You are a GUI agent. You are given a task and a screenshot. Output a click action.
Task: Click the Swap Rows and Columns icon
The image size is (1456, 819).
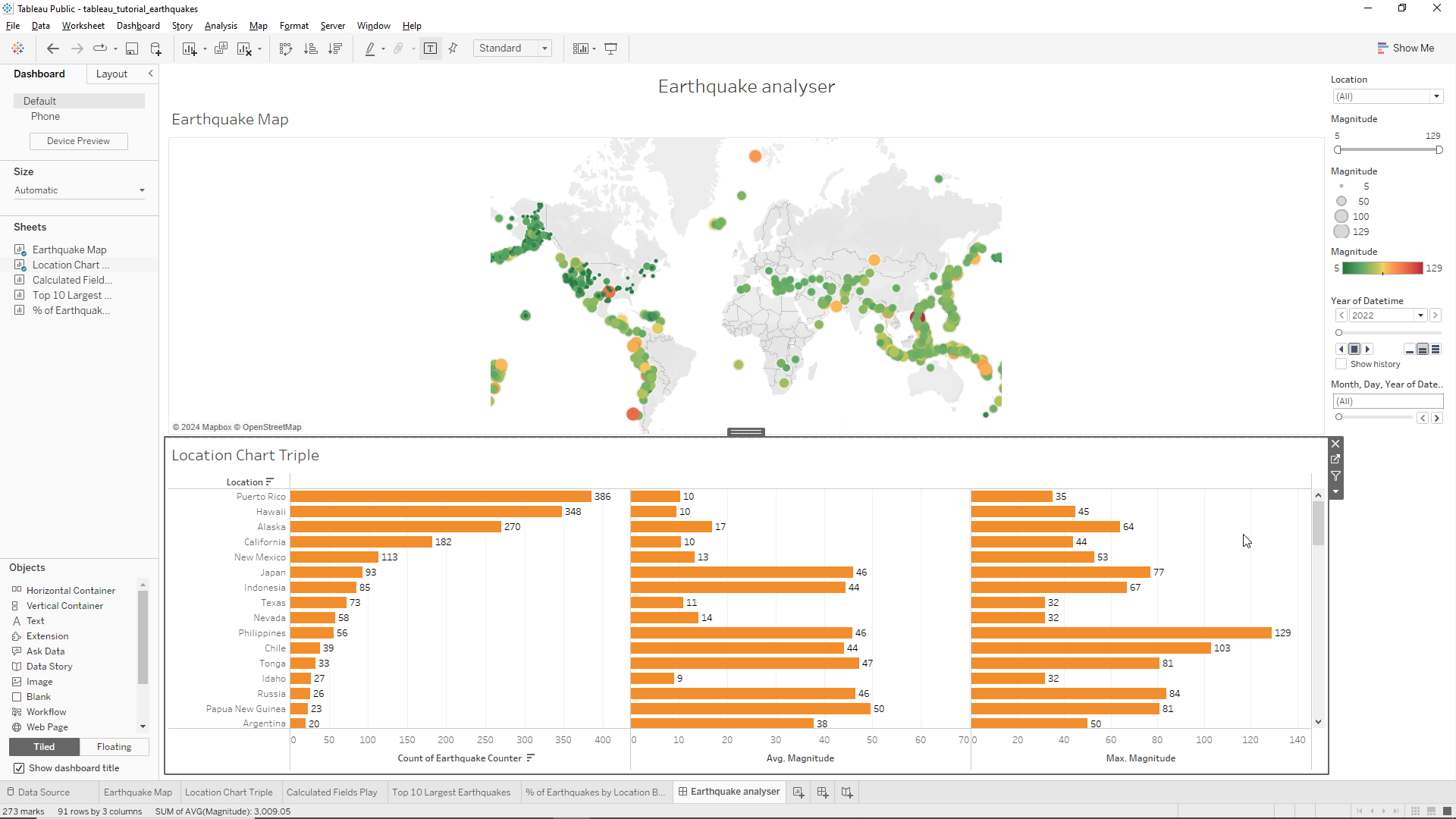(x=286, y=49)
